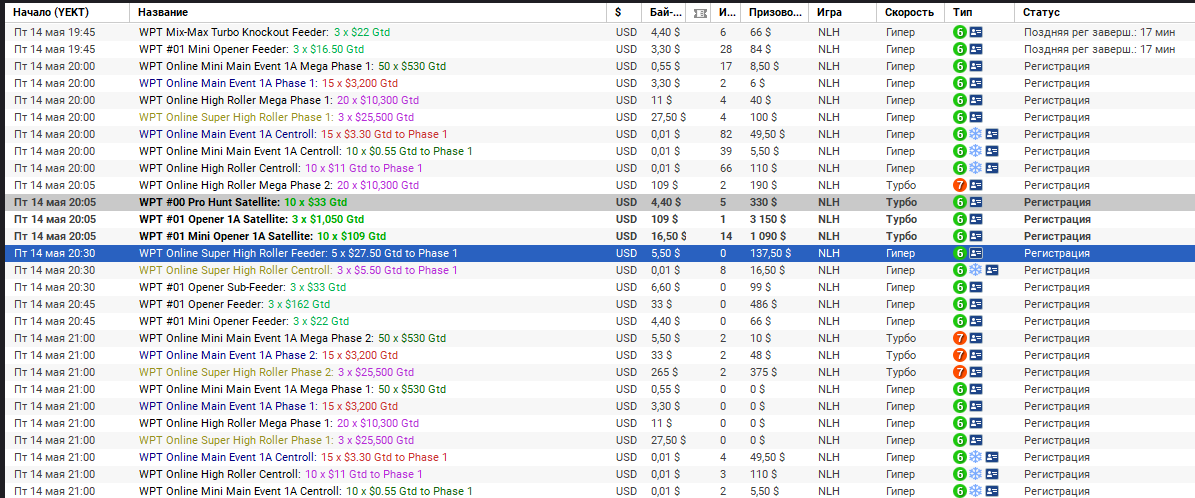The width and height of the screenshot is (1195, 498).
Task: Select WPT #01 Mini Opener 1A Satellite tournament
Action: [x=262, y=236]
